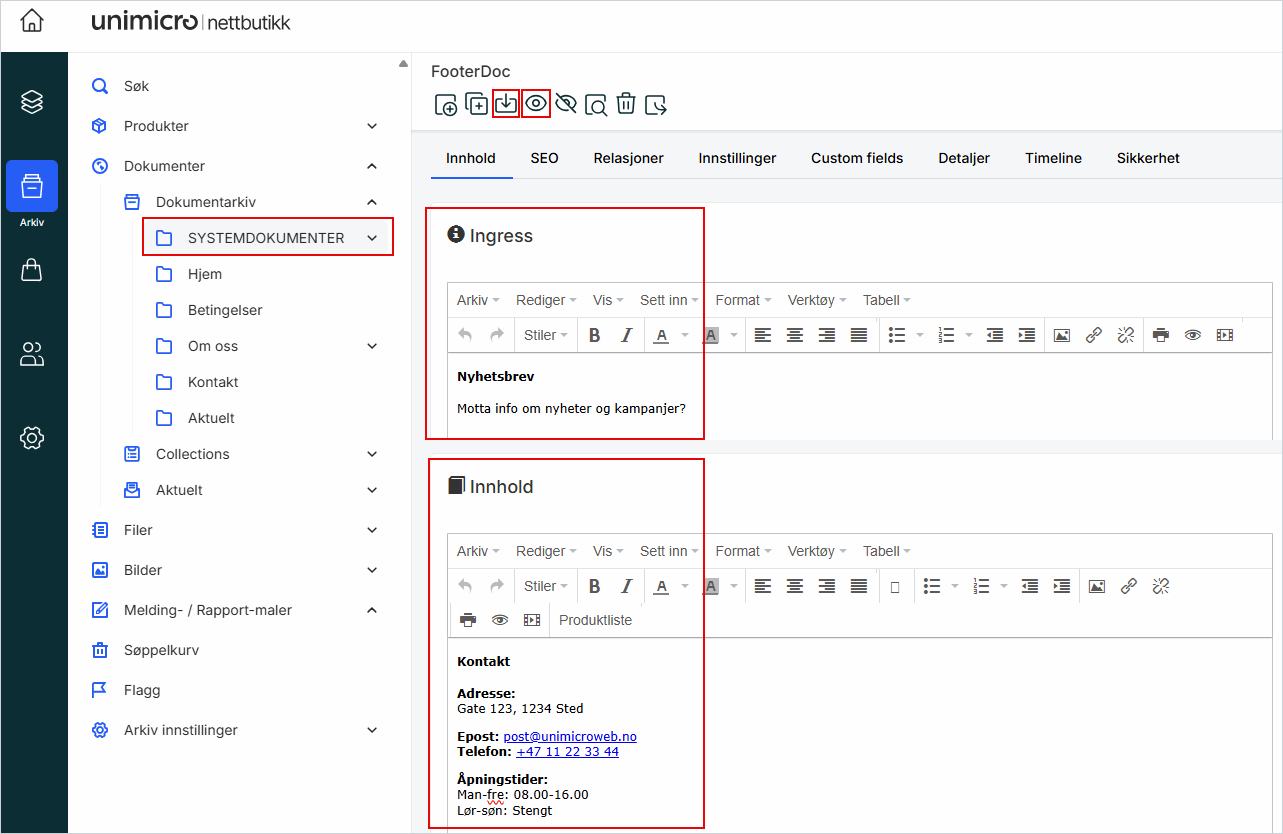Click the Produktliste button in Innhold editor

coord(595,620)
